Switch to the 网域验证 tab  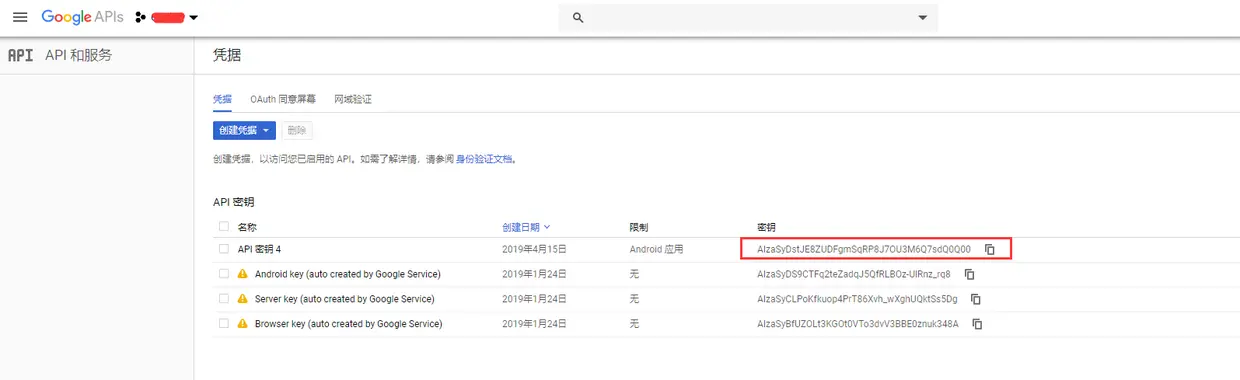(x=353, y=99)
